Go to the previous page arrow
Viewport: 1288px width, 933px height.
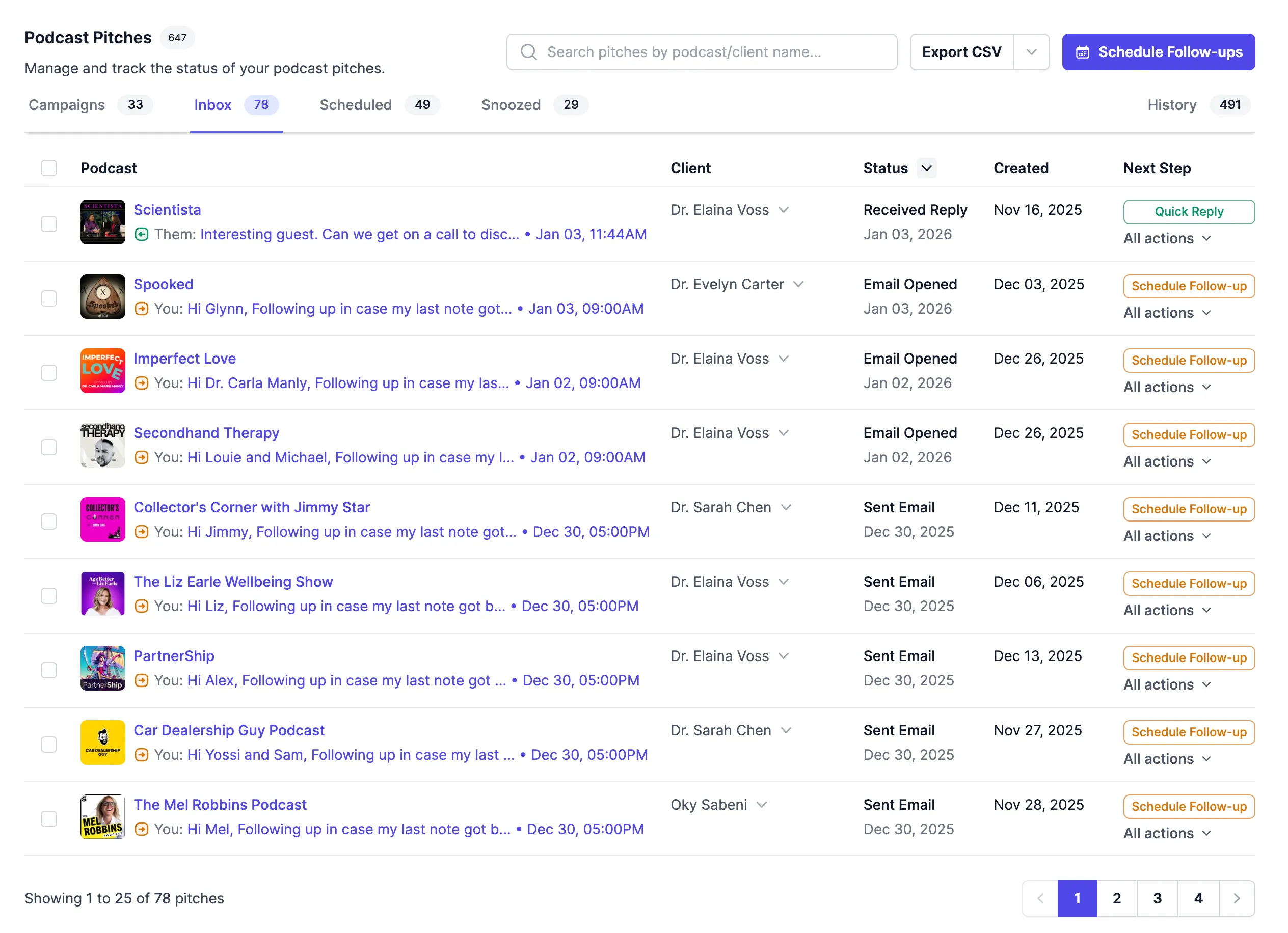[1040, 898]
